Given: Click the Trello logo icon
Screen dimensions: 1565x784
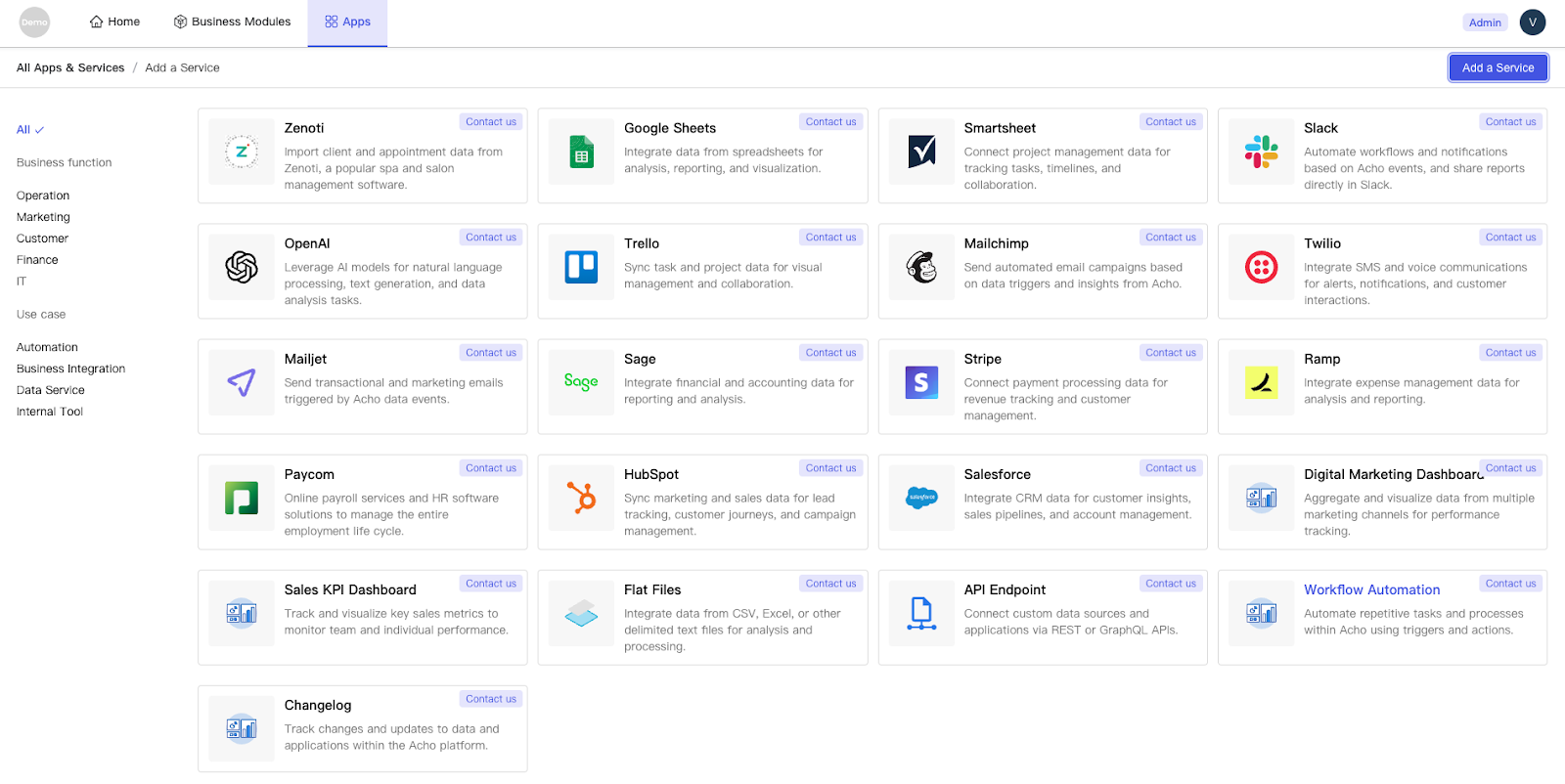Looking at the screenshot, I should point(582,267).
